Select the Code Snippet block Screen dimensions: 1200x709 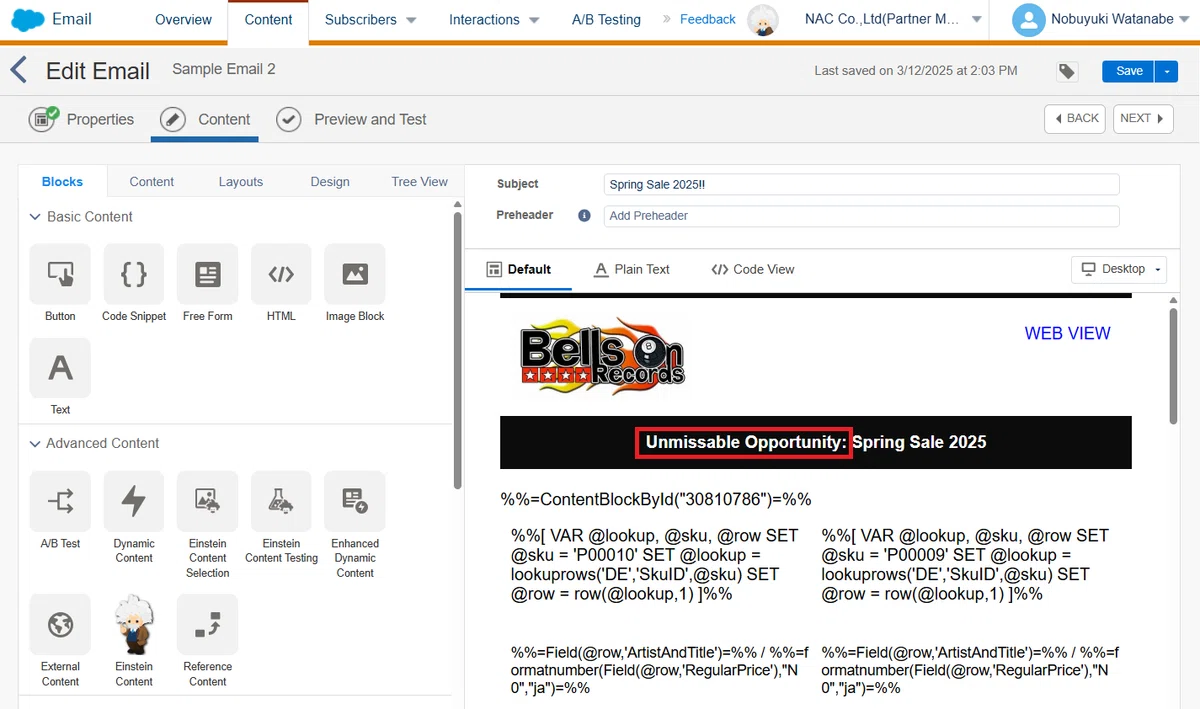(x=134, y=284)
